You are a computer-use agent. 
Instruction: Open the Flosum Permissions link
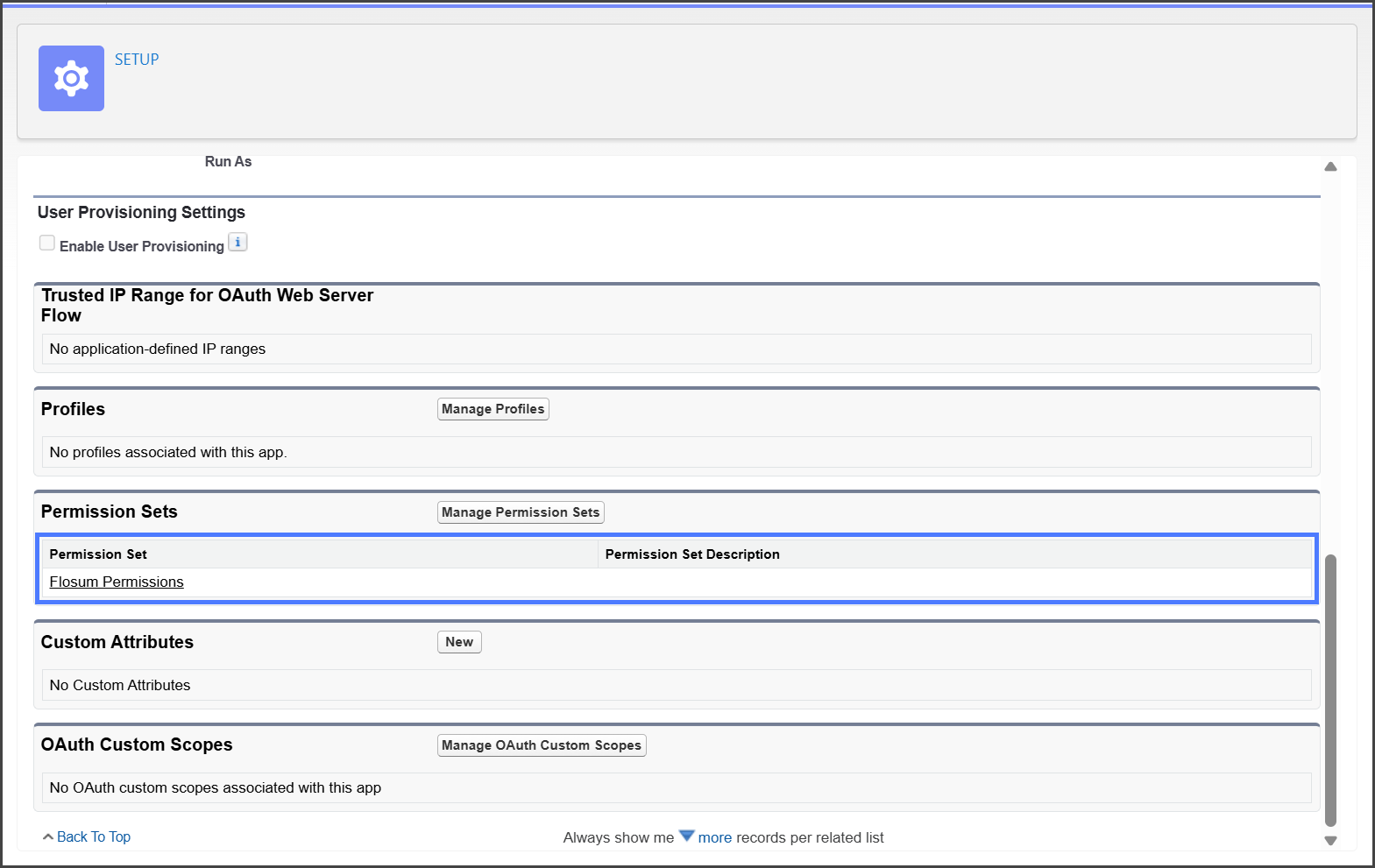coord(117,582)
